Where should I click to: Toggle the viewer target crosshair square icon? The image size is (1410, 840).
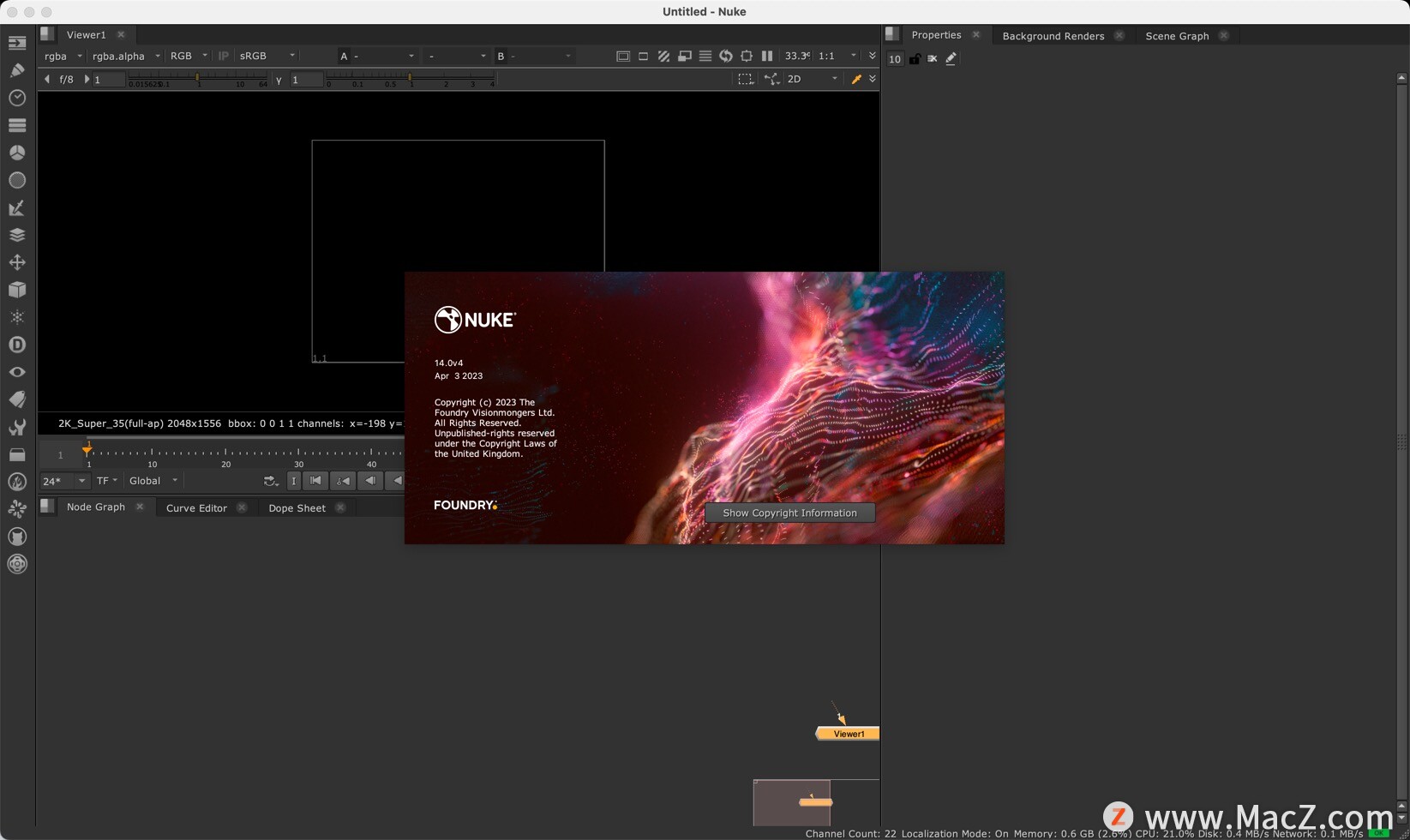747,56
